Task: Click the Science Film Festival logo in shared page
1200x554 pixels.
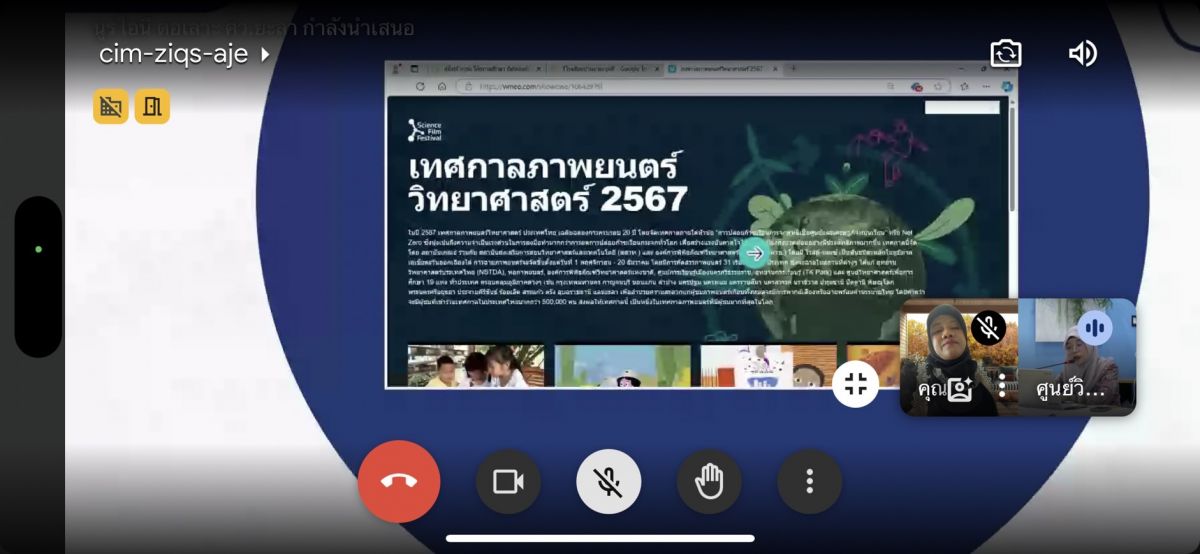Action: (426, 130)
